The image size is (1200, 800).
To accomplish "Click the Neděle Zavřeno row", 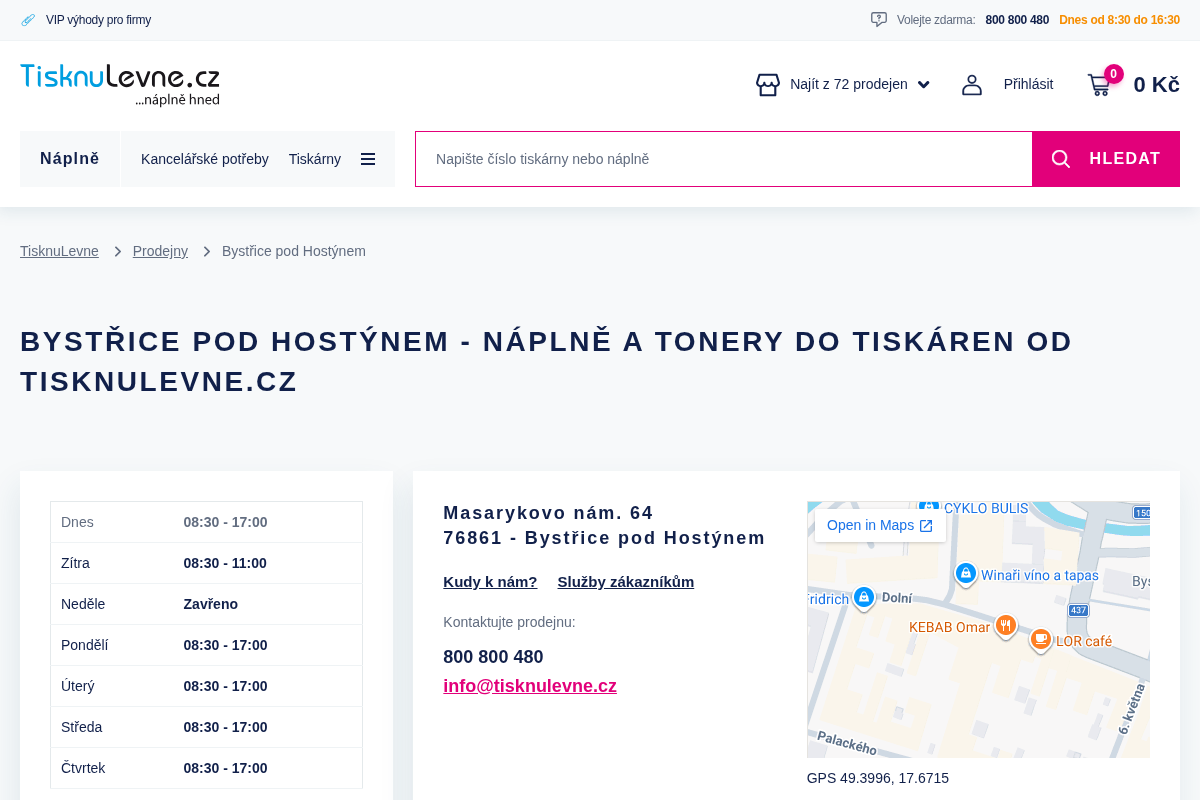I will pos(206,604).
